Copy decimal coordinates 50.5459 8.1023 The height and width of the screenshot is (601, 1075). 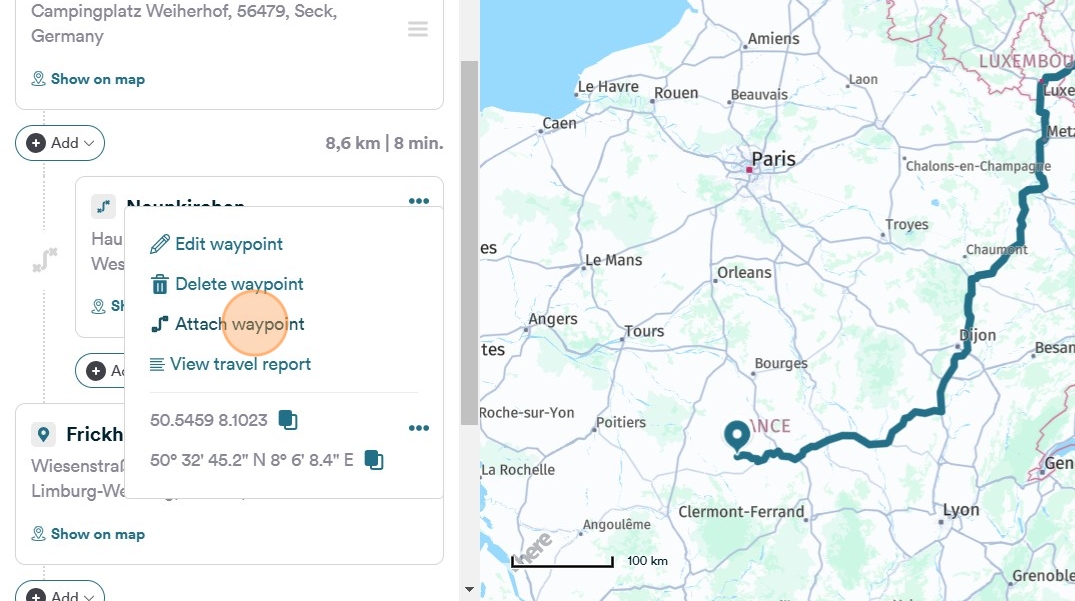288,420
